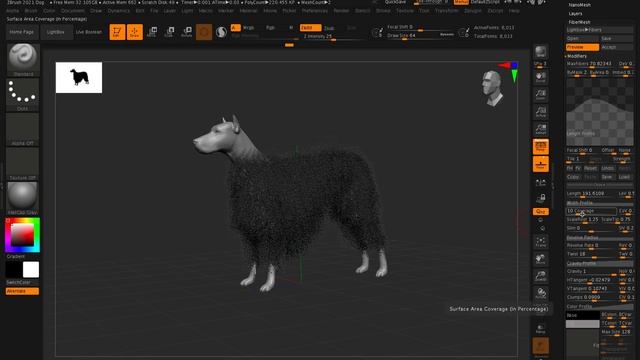
Task: Click the Actual size icon
Action: [x=540, y=112]
